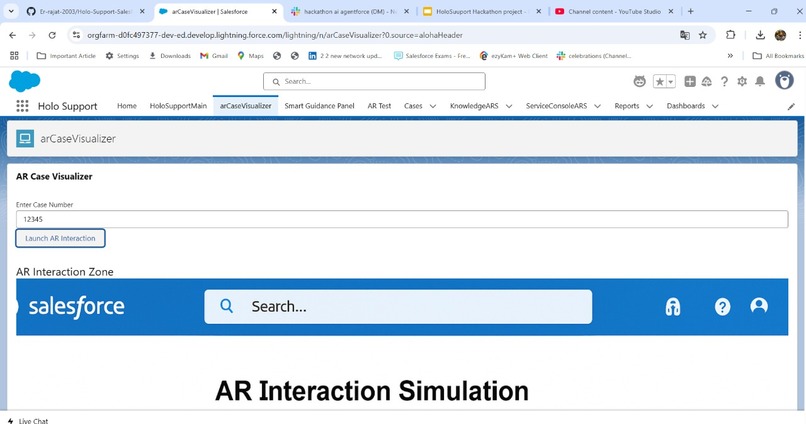Open the Settings bookmark
The image size is (806, 424).
[122, 56]
